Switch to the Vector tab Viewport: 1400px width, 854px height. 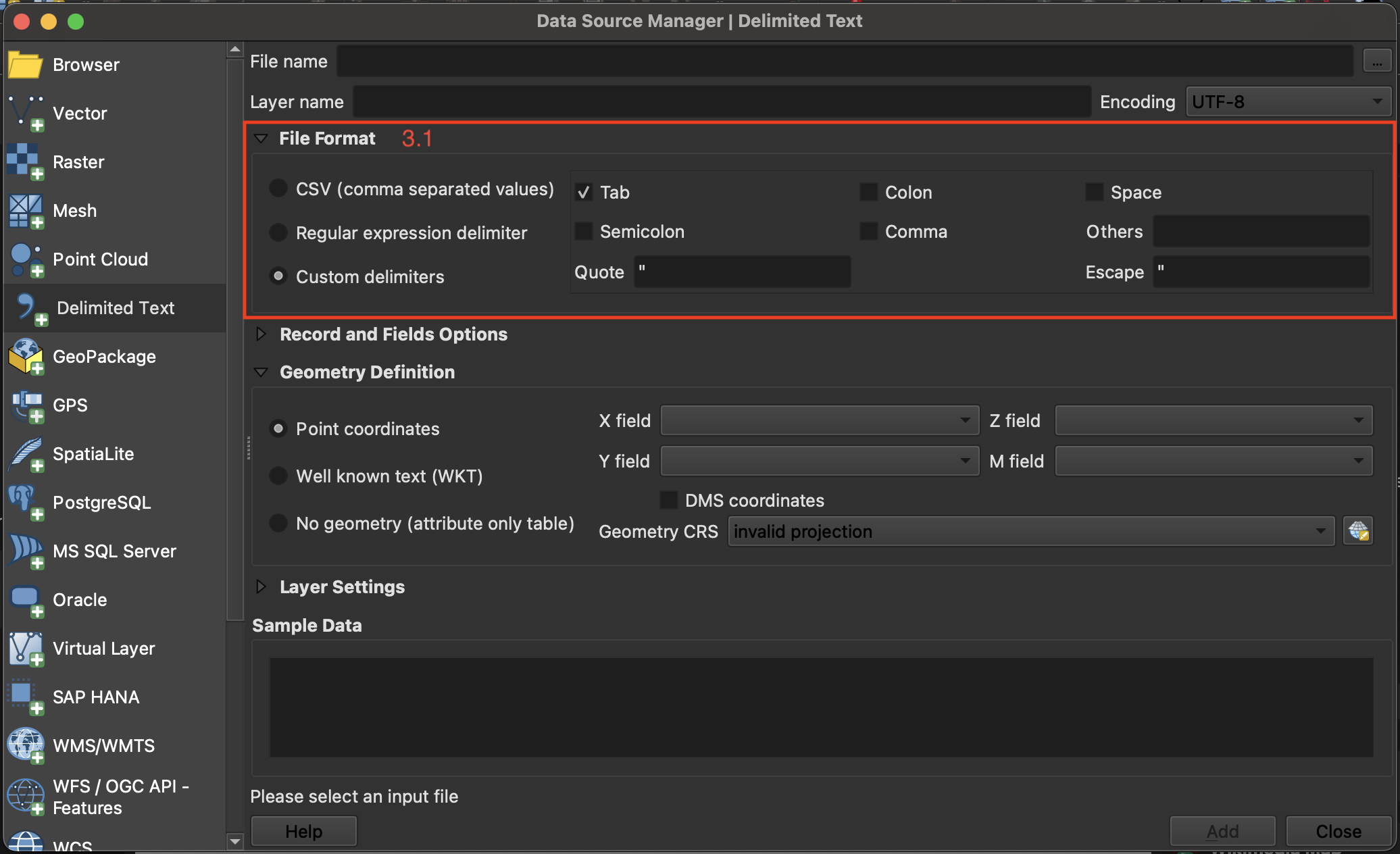[80, 114]
